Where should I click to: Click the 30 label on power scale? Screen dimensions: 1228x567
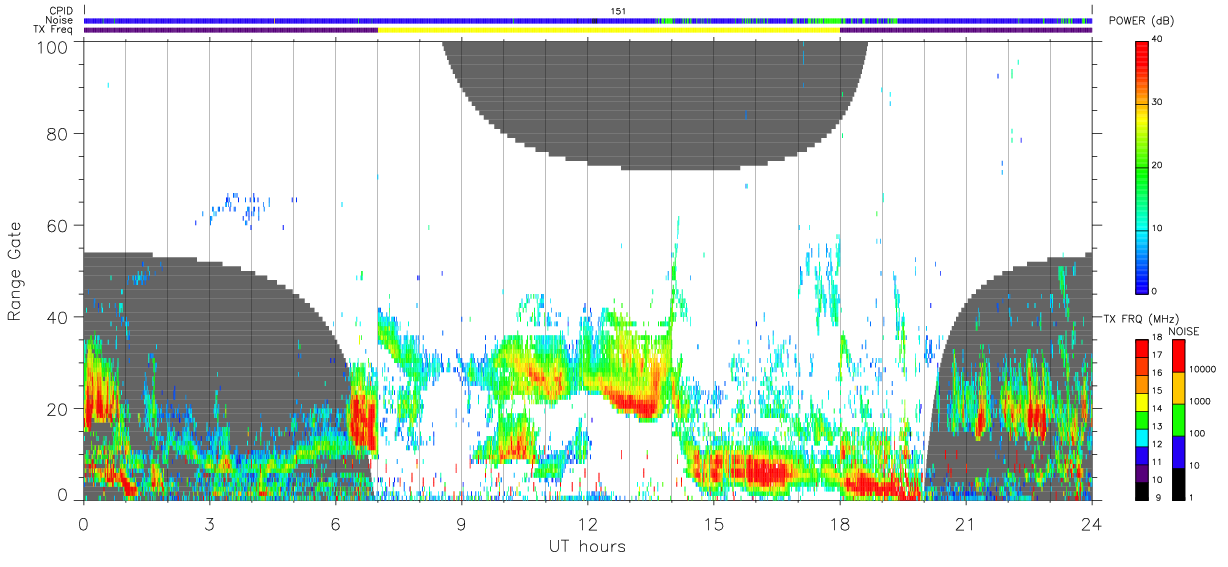click(x=1159, y=103)
